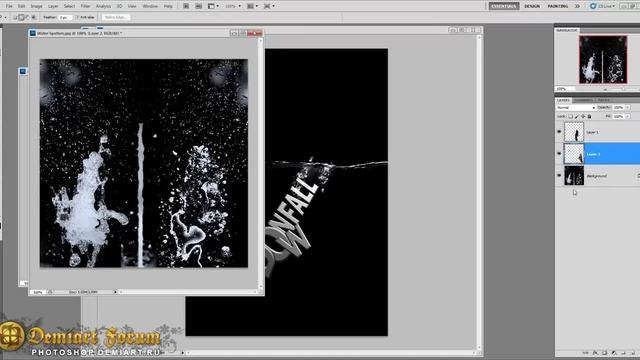Screen dimensions: 640x360
Task: Launch Bridge from application bar icon
Action: point(186,6)
